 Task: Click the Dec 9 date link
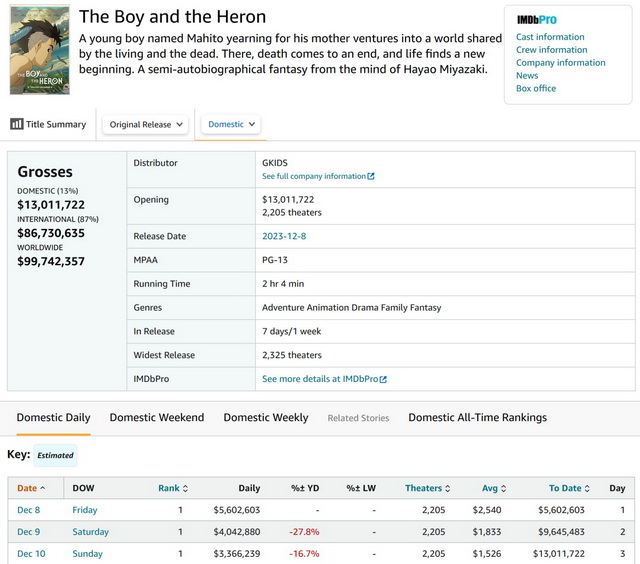(x=29, y=532)
